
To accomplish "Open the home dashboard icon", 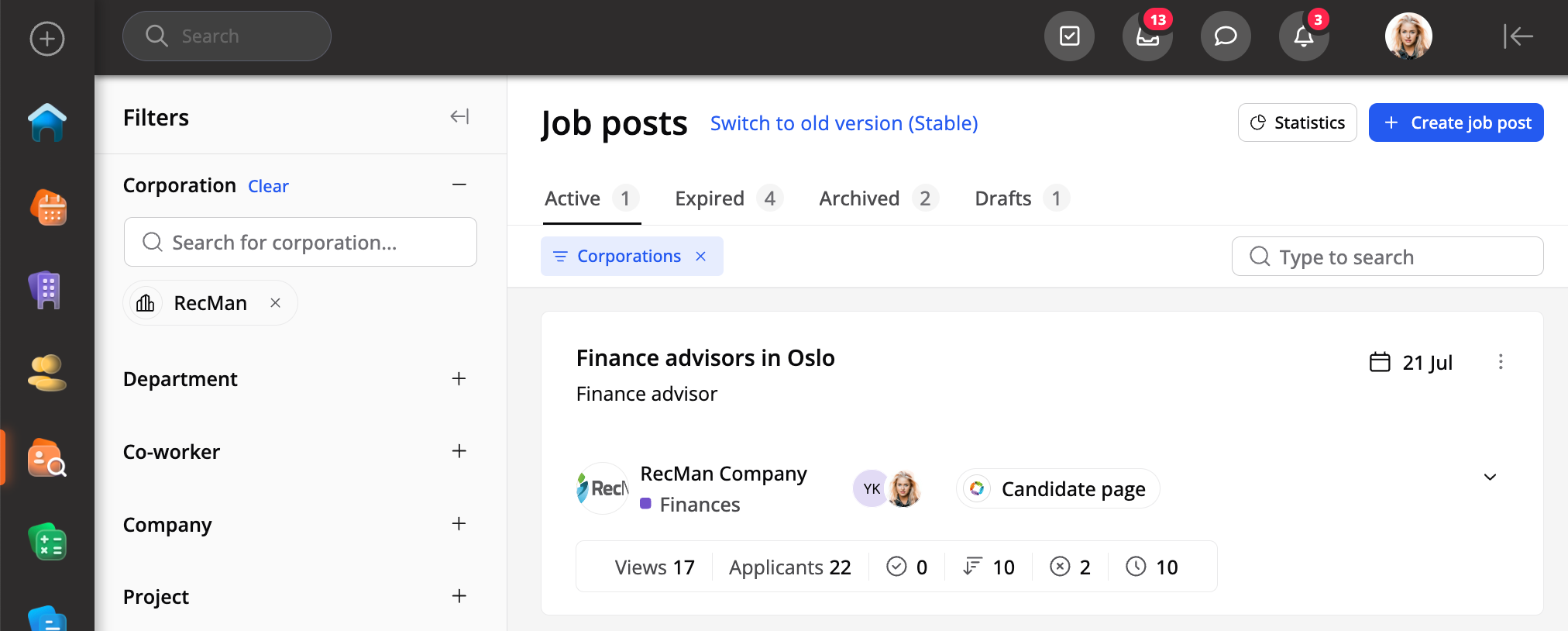I will [47, 122].
